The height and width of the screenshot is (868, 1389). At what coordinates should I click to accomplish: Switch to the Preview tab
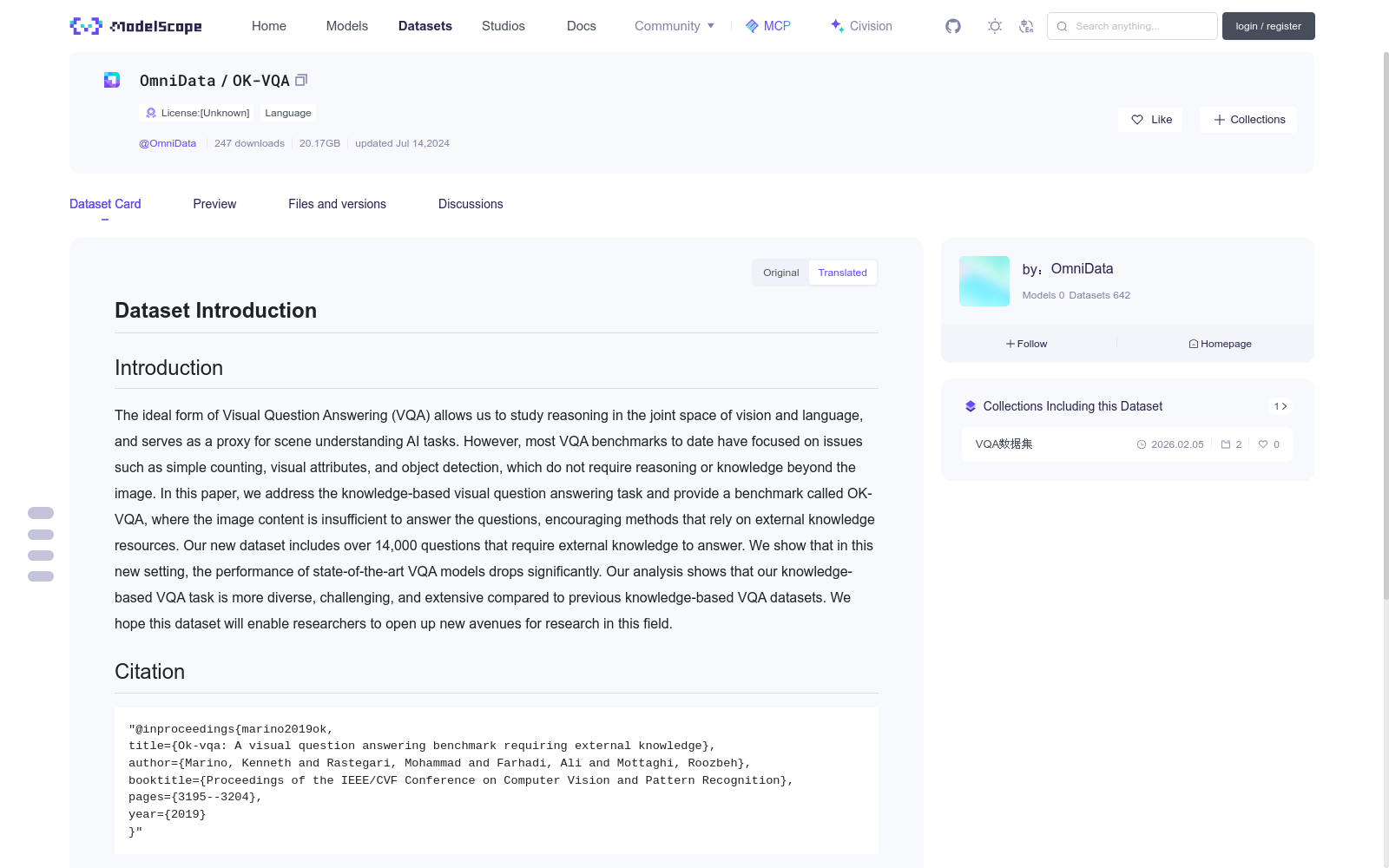pyautogui.click(x=214, y=204)
